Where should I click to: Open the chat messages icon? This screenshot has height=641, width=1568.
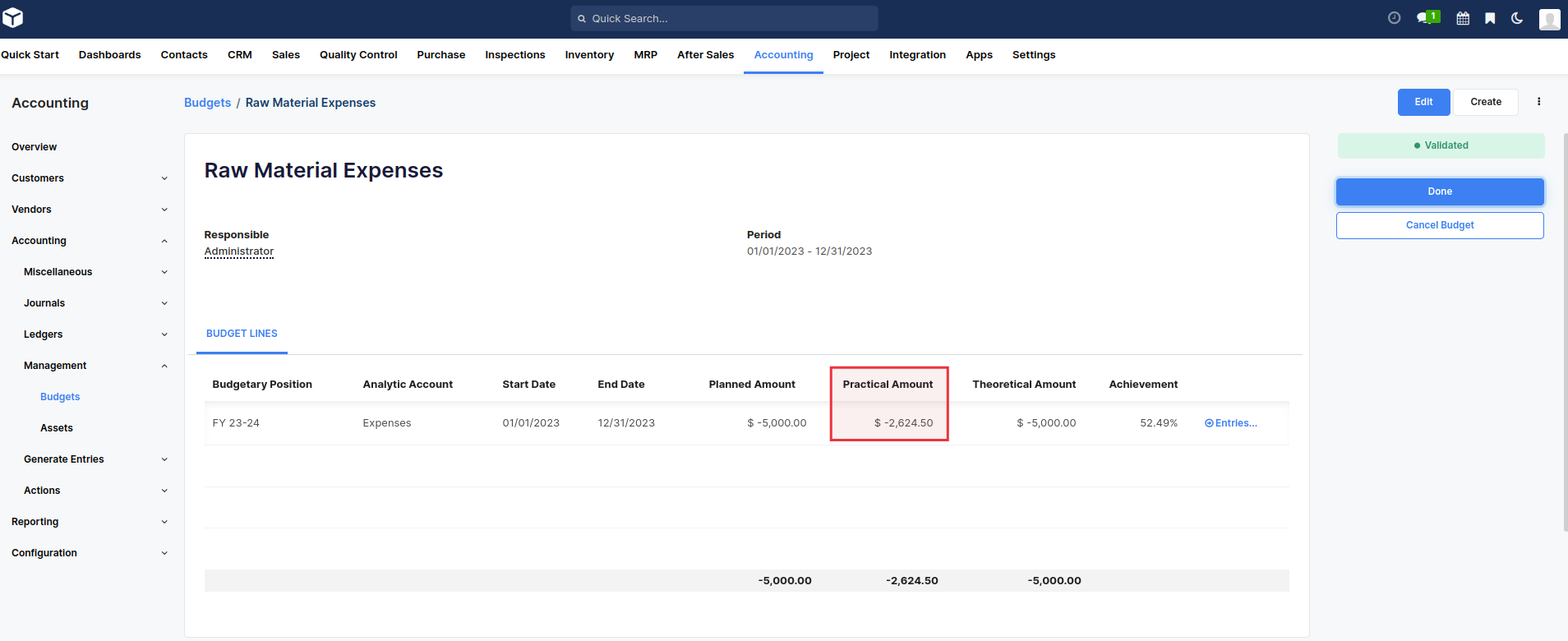1424,18
